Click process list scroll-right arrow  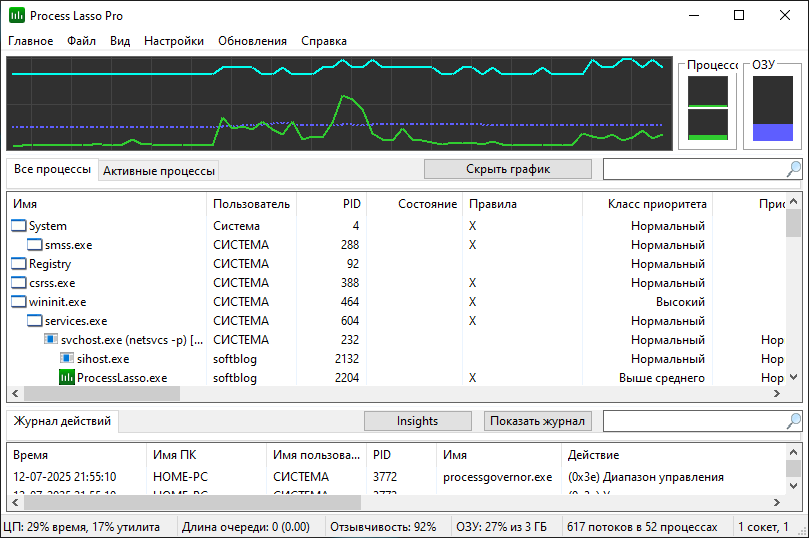(777, 394)
